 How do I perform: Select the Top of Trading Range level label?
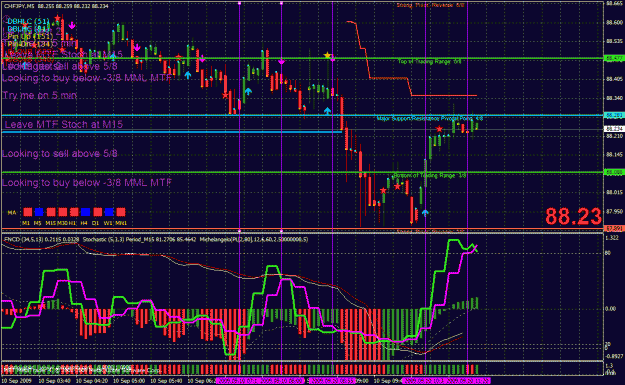(429, 61)
